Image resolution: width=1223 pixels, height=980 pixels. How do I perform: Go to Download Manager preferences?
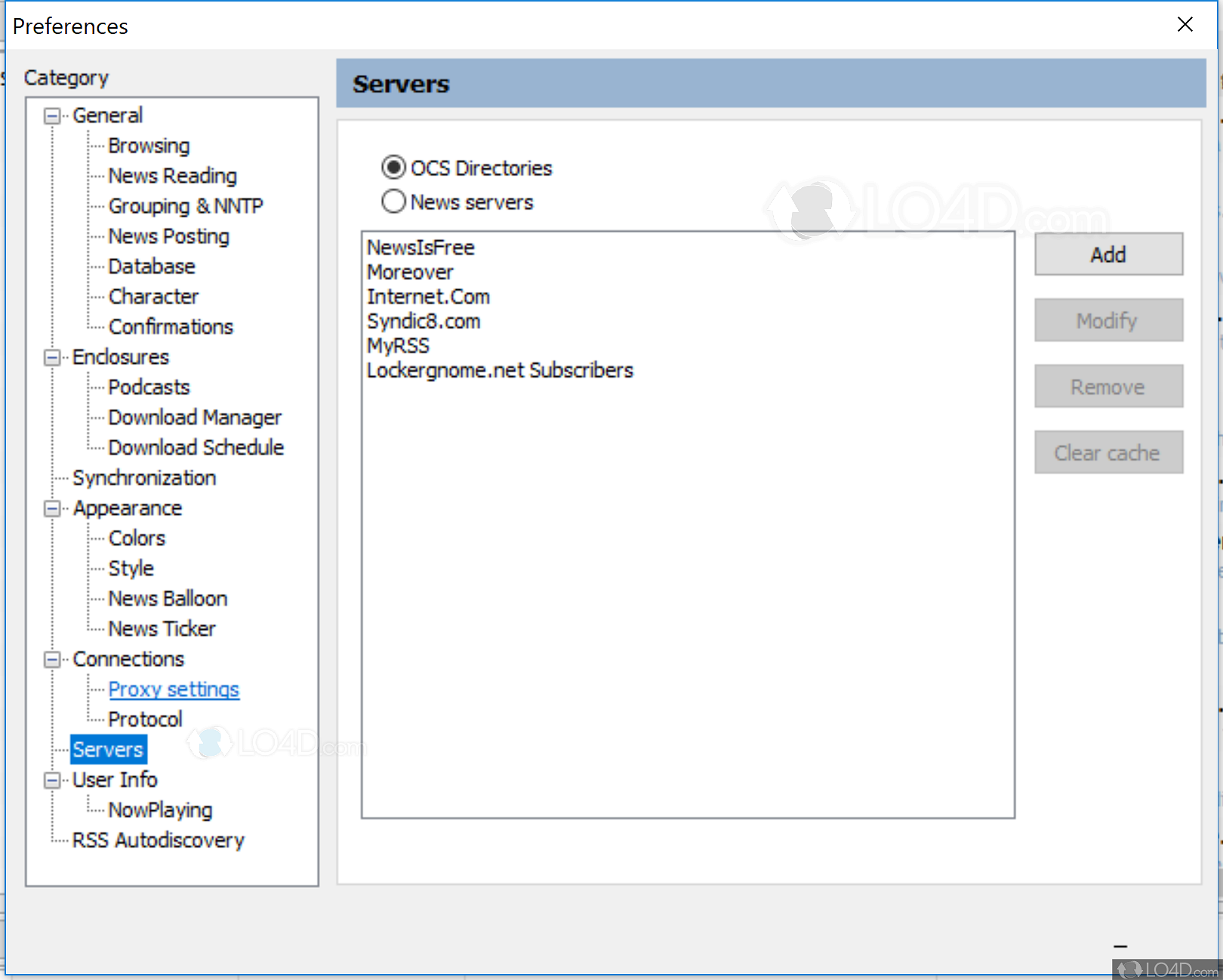pyautogui.click(x=195, y=418)
